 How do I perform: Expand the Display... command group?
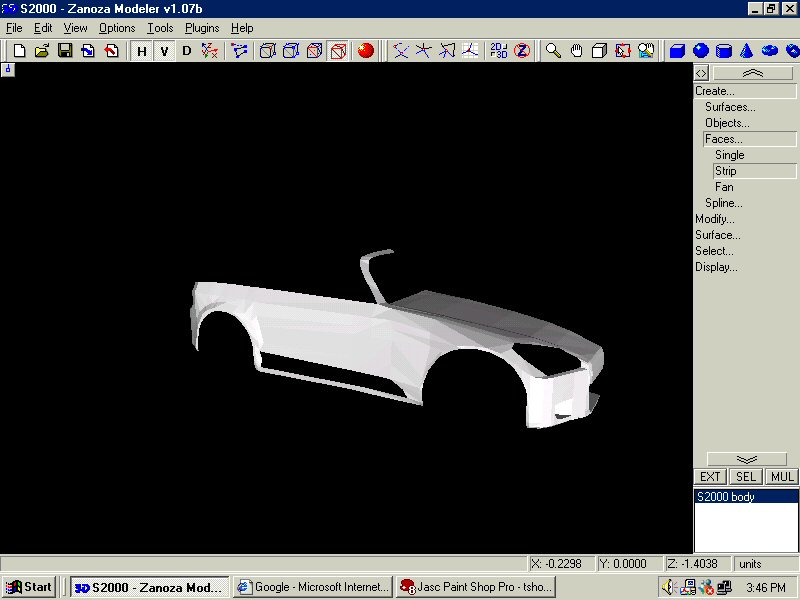(717, 267)
